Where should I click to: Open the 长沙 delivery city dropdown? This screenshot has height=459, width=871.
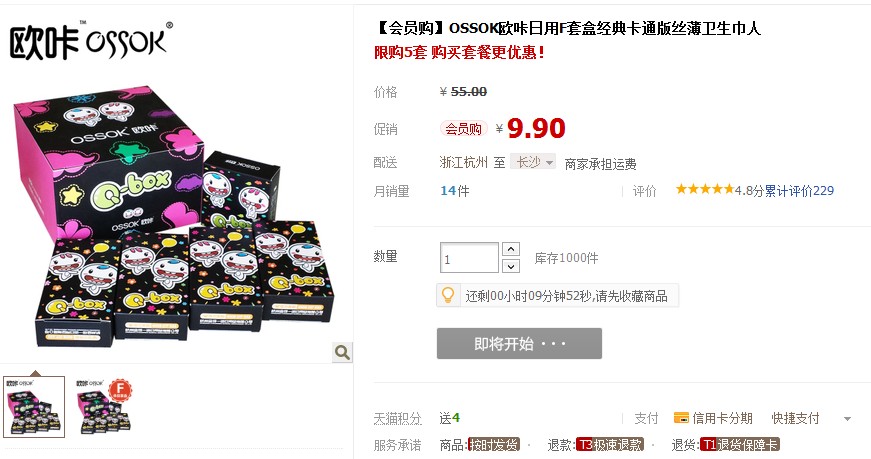(x=533, y=162)
